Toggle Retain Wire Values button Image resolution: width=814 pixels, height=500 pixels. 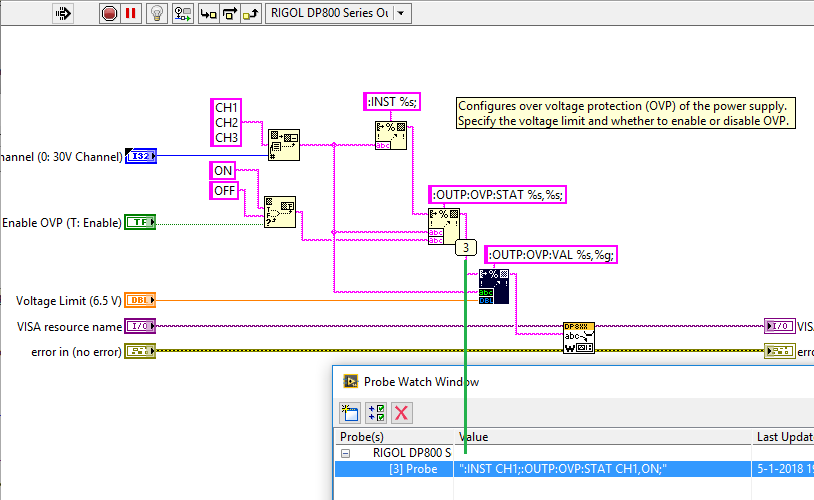coord(183,13)
